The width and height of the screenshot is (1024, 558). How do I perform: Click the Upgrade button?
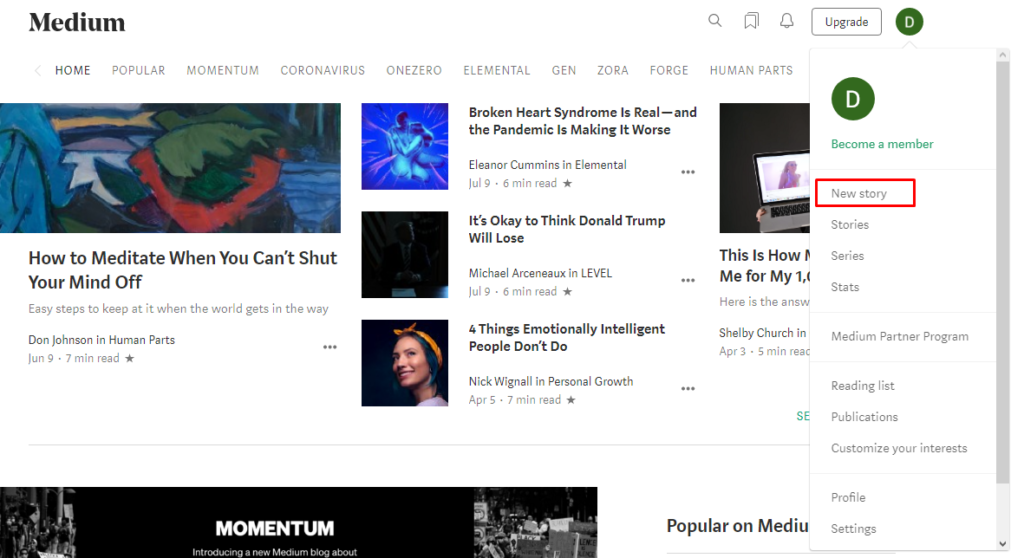(x=846, y=22)
